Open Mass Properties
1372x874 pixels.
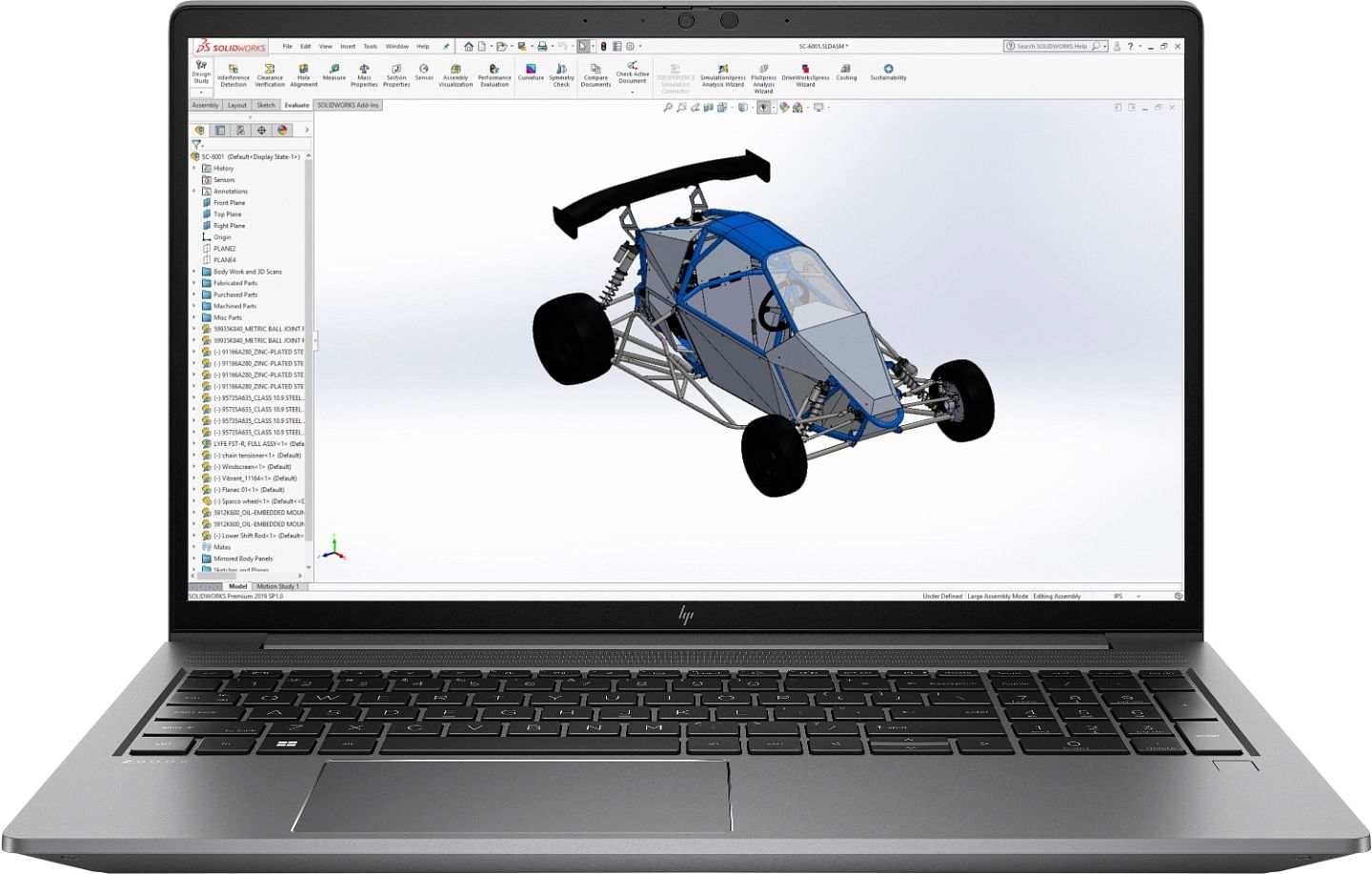tap(364, 74)
